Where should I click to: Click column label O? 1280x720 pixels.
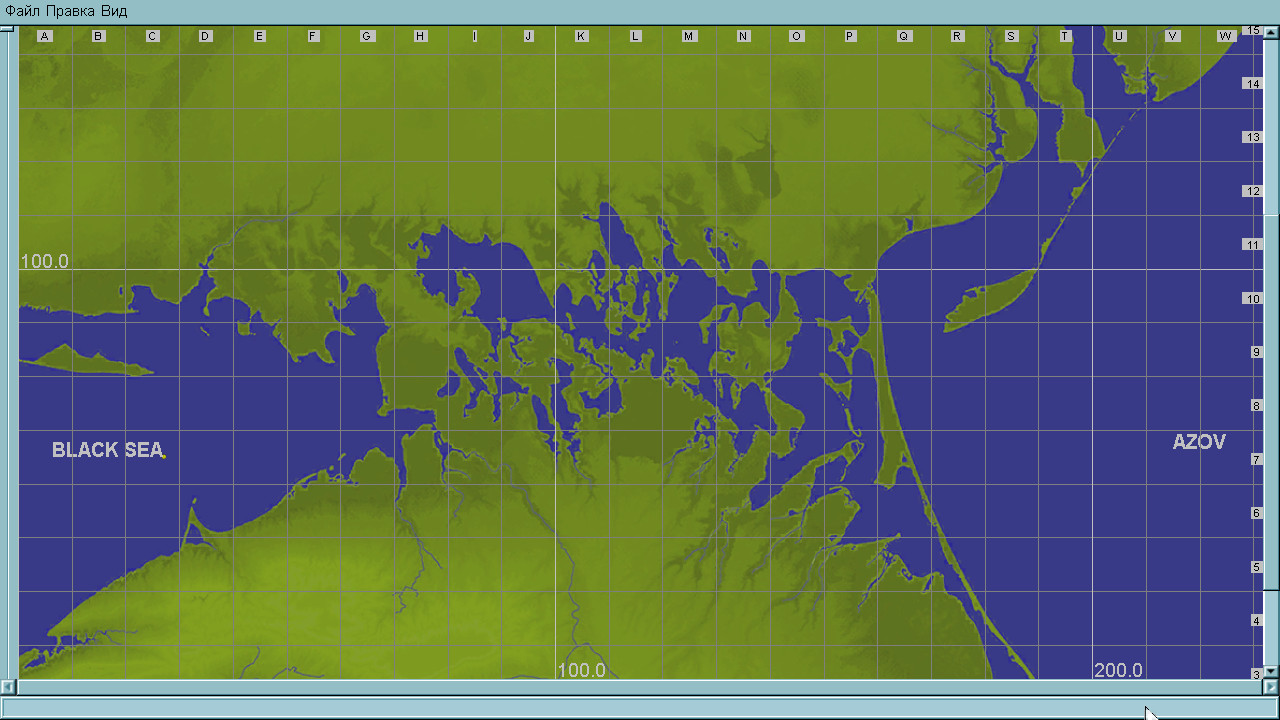(796, 36)
